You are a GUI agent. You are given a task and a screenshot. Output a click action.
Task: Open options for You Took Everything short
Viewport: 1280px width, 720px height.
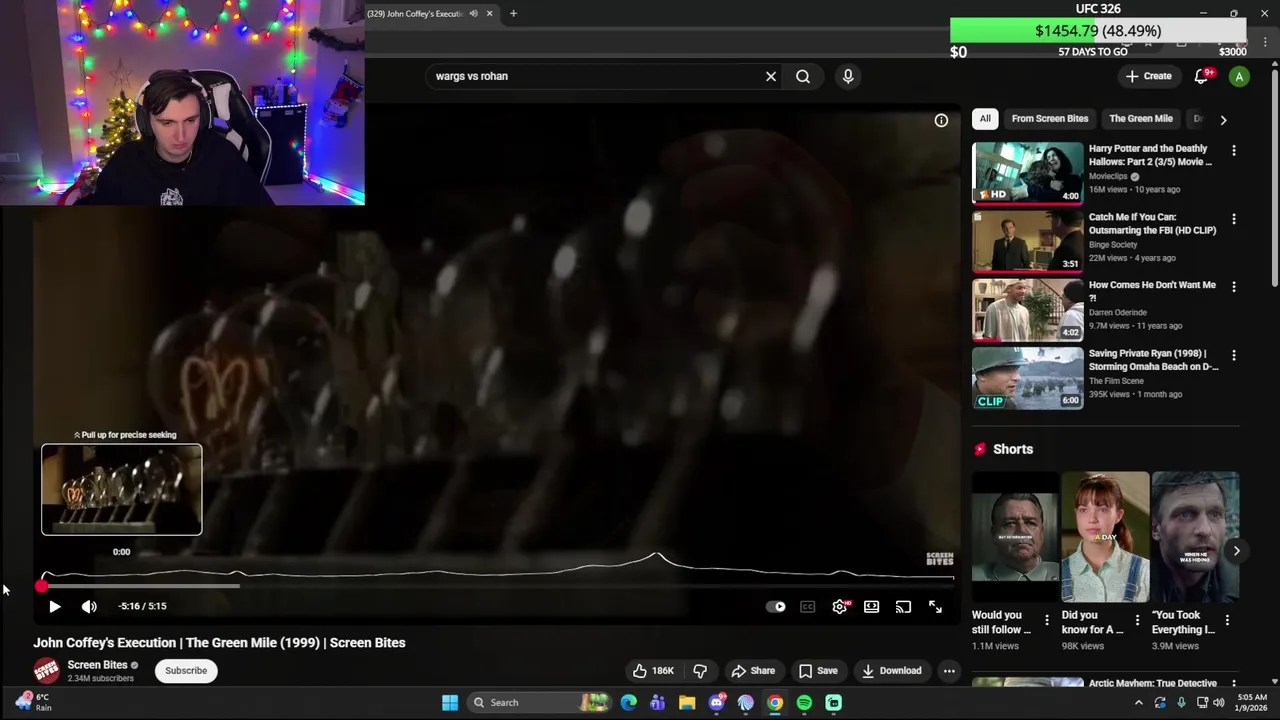[1227, 621]
